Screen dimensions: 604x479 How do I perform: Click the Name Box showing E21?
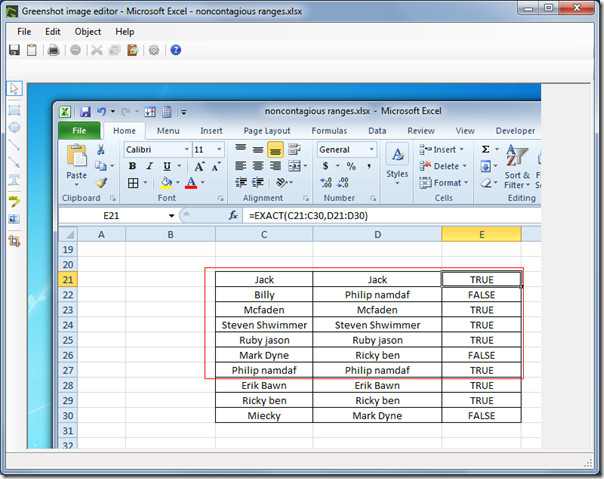[111, 216]
